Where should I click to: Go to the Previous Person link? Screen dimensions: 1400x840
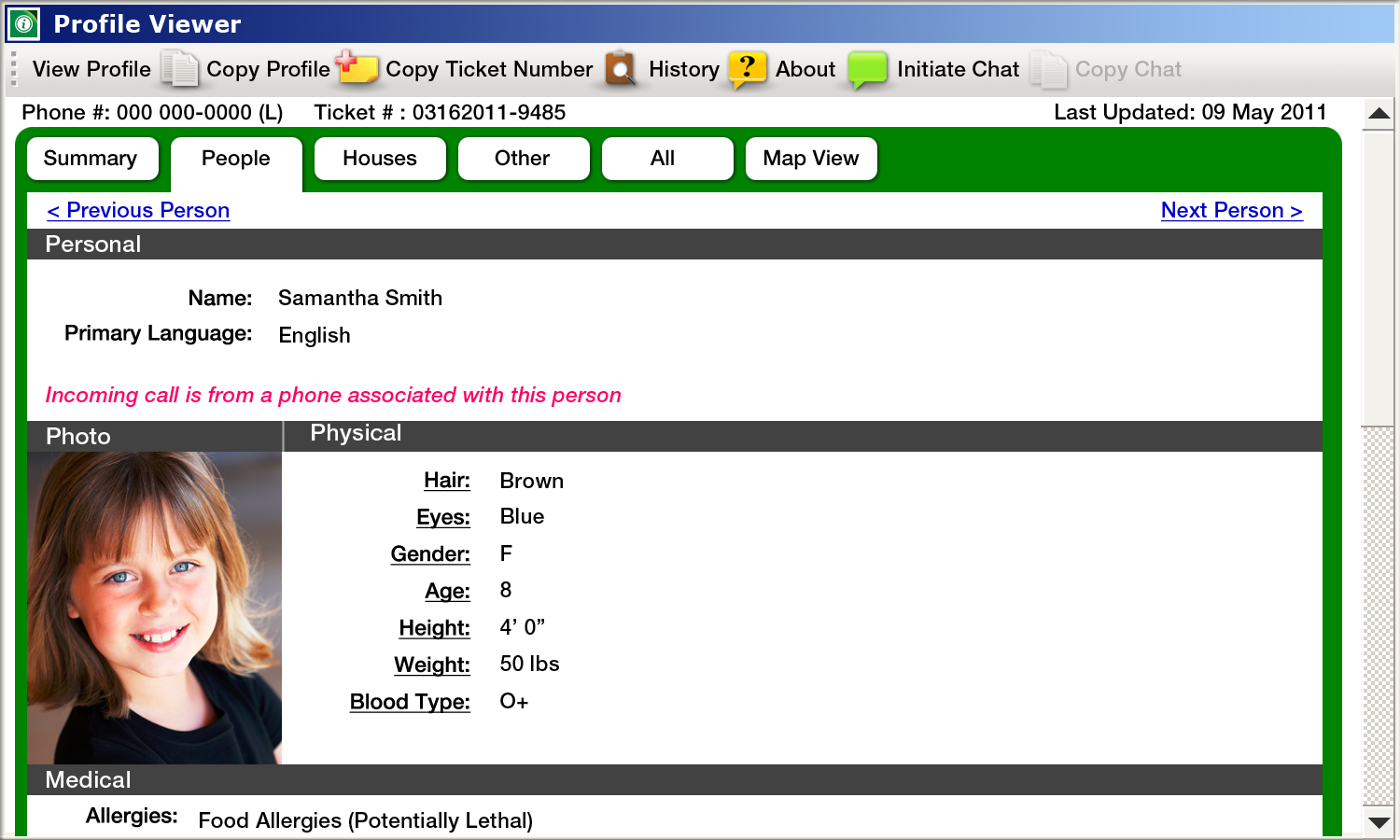(138, 211)
